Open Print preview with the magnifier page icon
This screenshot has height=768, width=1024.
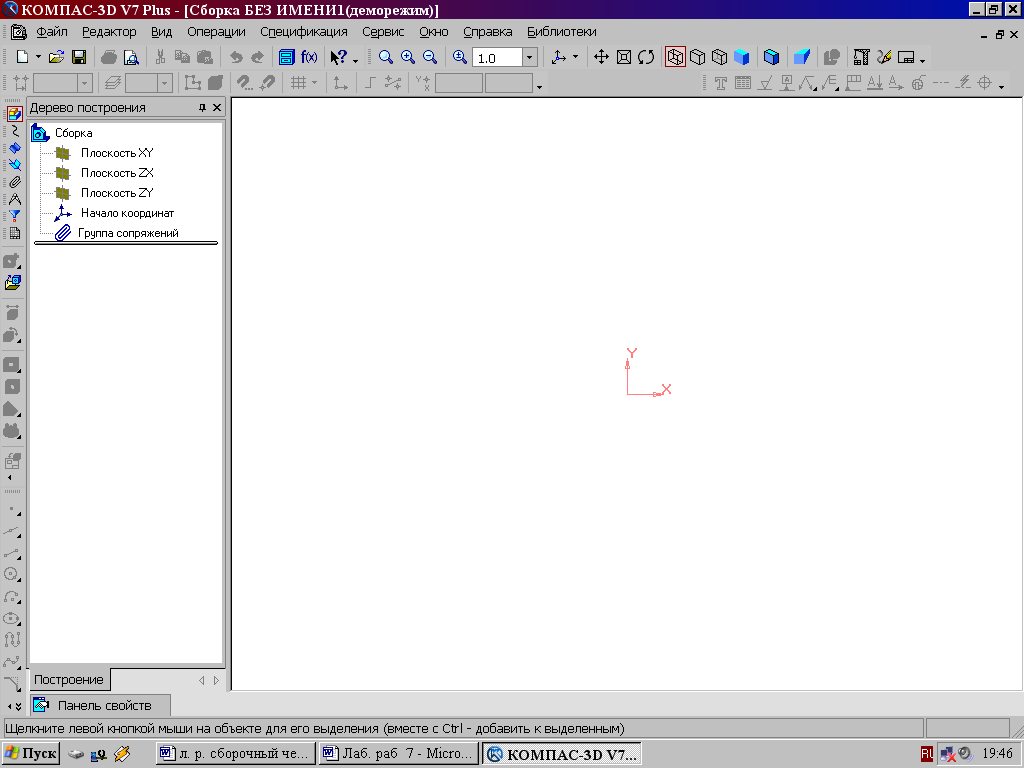coord(131,57)
